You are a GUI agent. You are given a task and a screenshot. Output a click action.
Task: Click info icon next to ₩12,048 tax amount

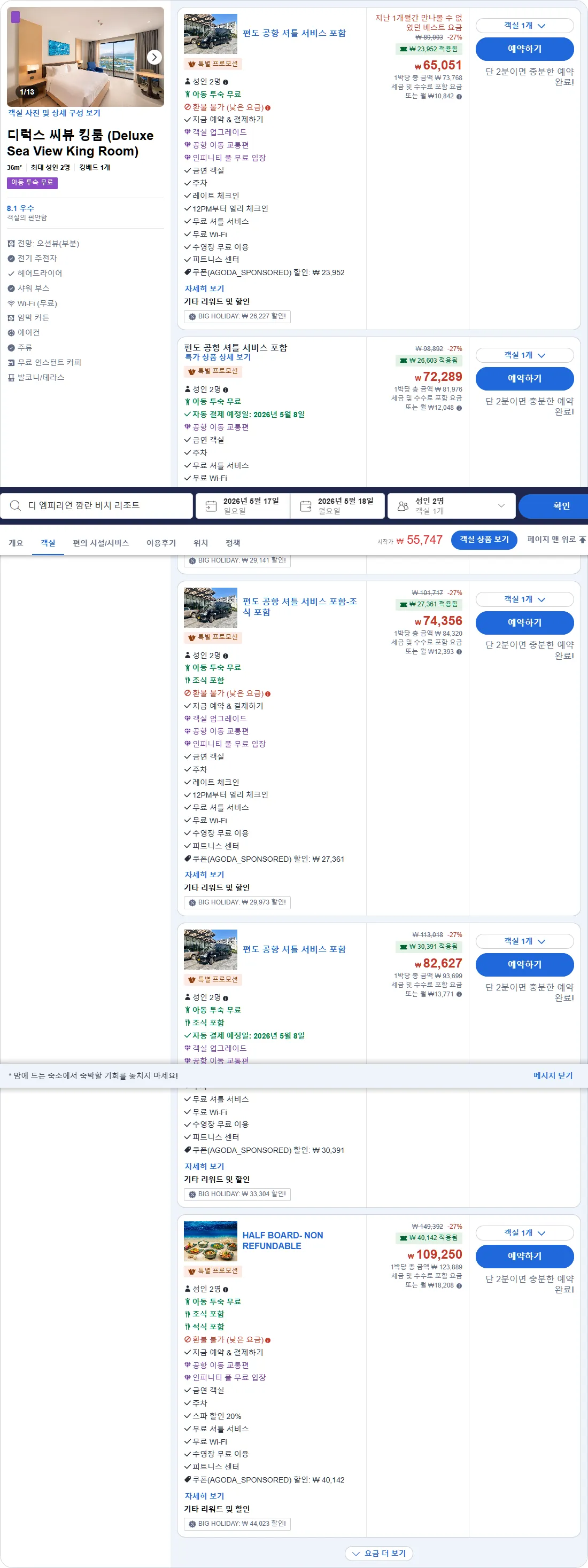click(x=459, y=408)
